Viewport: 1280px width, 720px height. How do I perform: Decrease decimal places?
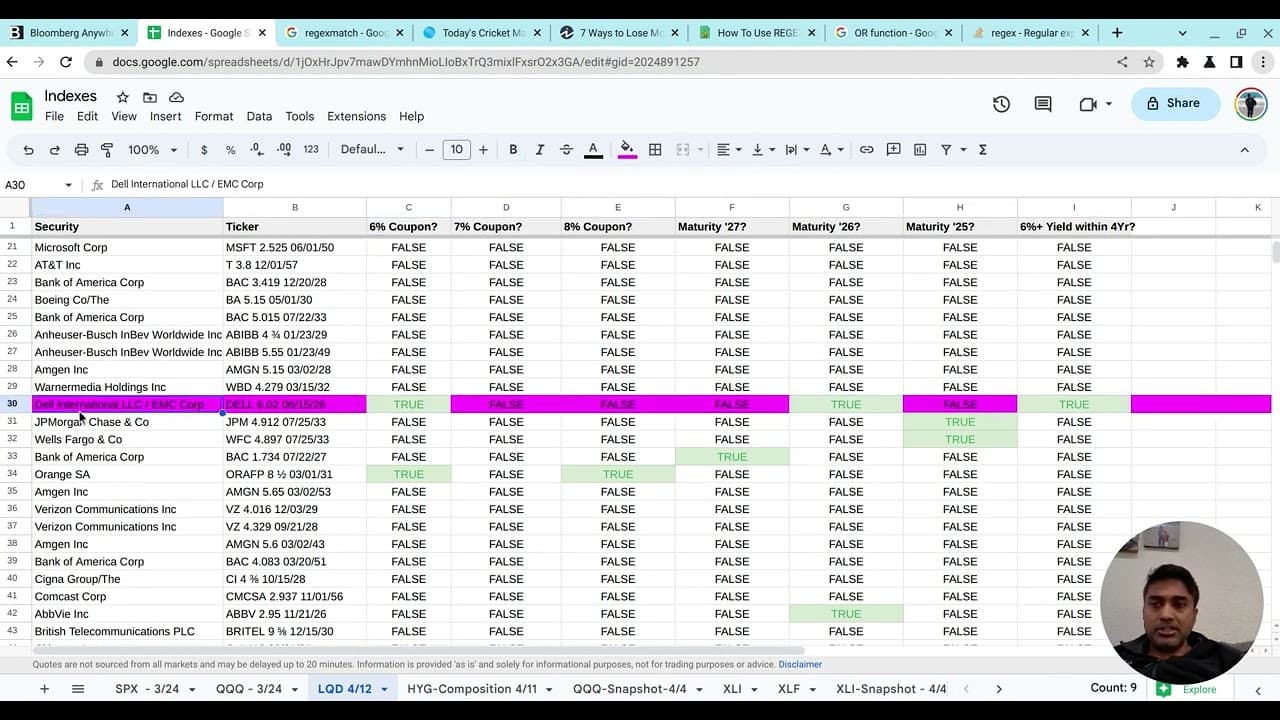coord(257,150)
